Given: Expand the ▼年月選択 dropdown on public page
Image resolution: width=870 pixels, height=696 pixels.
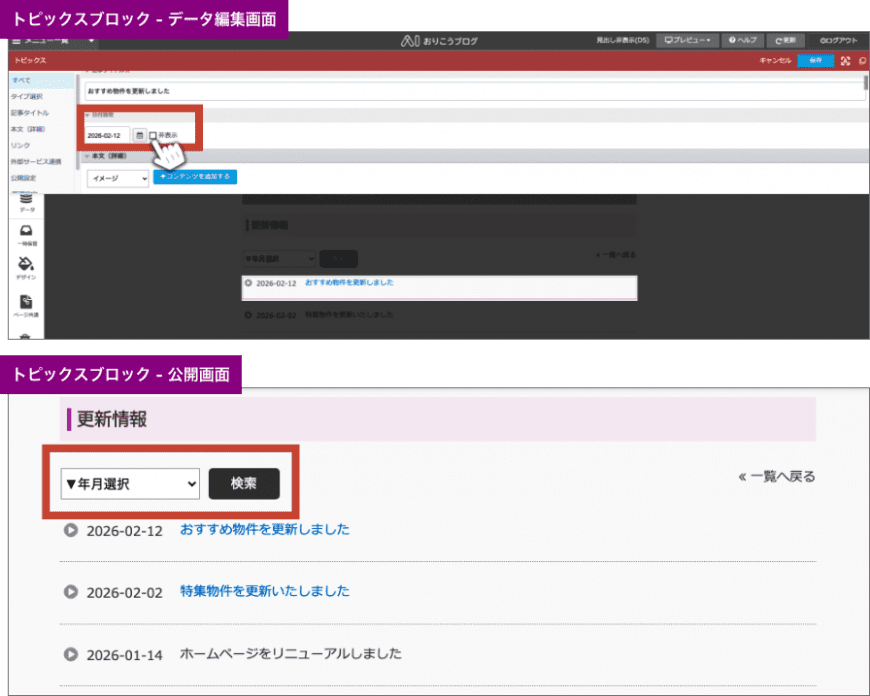Looking at the screenshot, I should 131,484.
